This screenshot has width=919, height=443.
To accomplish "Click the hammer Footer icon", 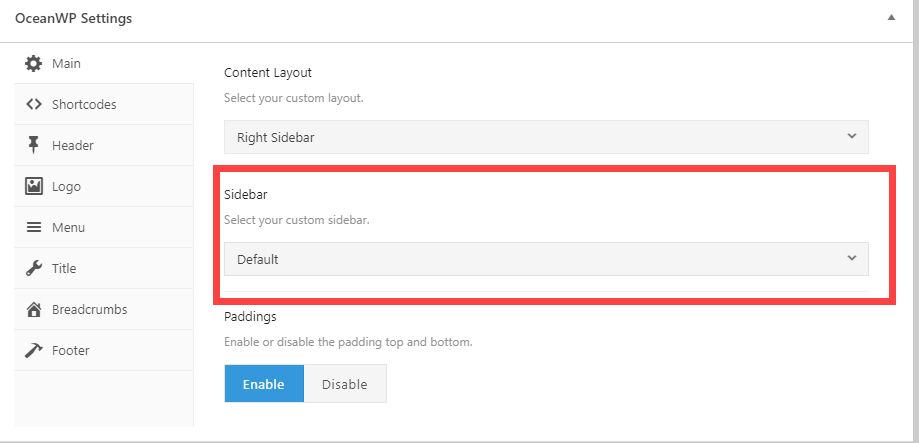I will click(33, 350).
